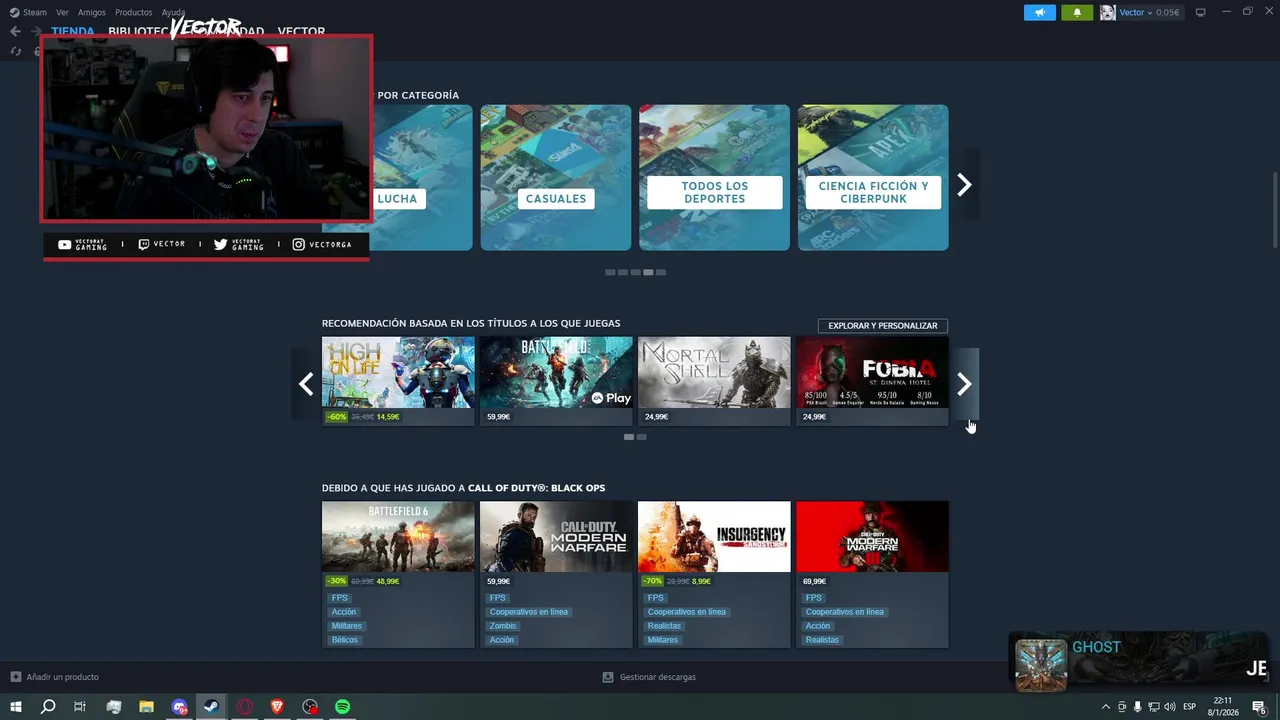The height and width of the screenshot is (720, 1280).
Task: Click the system tray microphone icon
Action: 1137,707
